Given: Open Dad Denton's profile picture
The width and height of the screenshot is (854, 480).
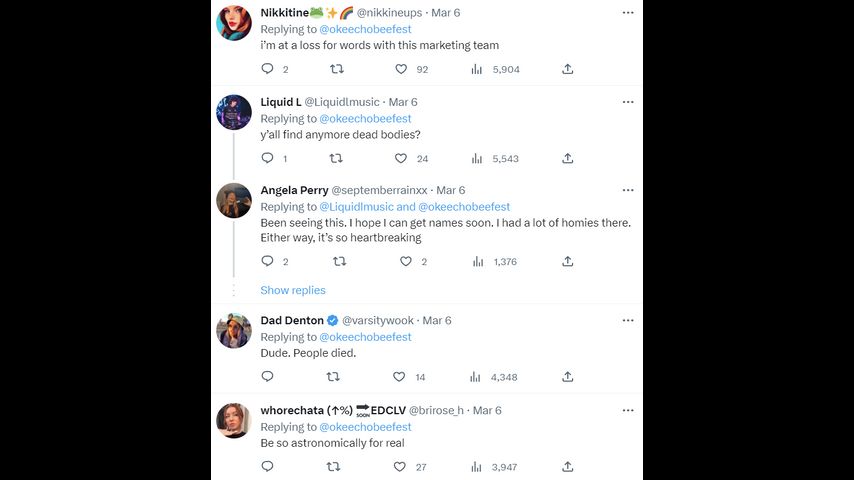Looking at the screenshot, I should tap(234, 330).
